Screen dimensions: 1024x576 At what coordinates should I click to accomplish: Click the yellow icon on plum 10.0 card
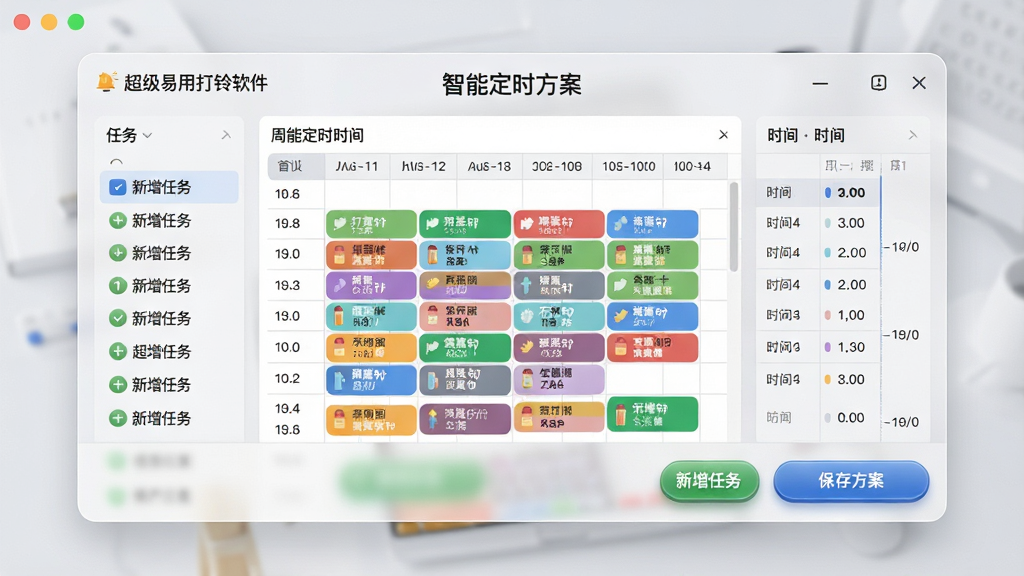pos(526,347)
